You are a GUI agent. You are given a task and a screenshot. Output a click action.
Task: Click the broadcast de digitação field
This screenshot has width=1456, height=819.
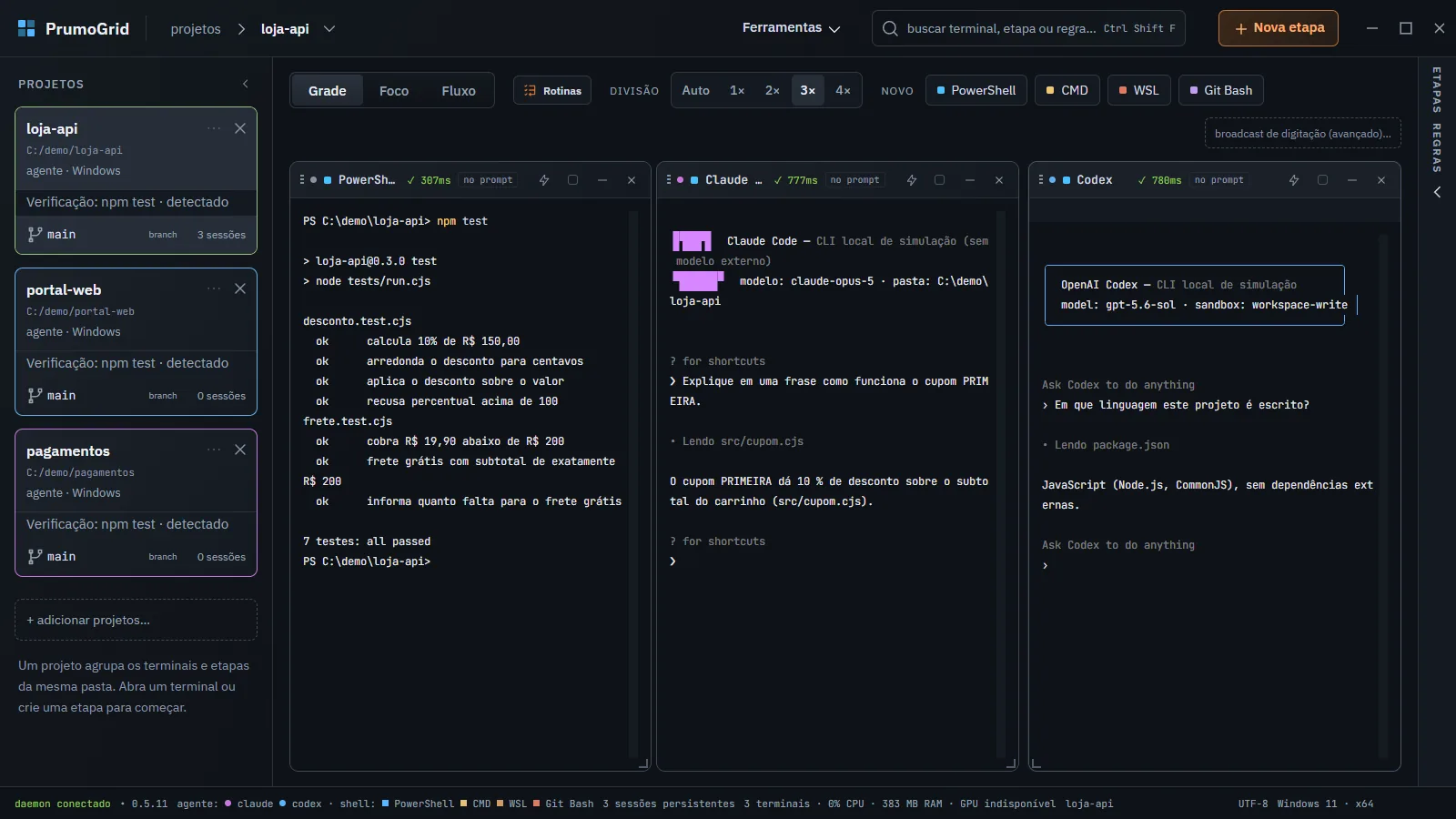click(x=1302, y=133)
